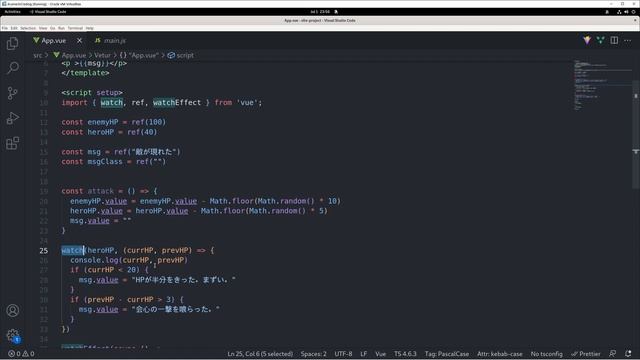This screenshot has height=360, width=640.
Task: Open system tray volume and power menu
Action: (x=626, y=12)
